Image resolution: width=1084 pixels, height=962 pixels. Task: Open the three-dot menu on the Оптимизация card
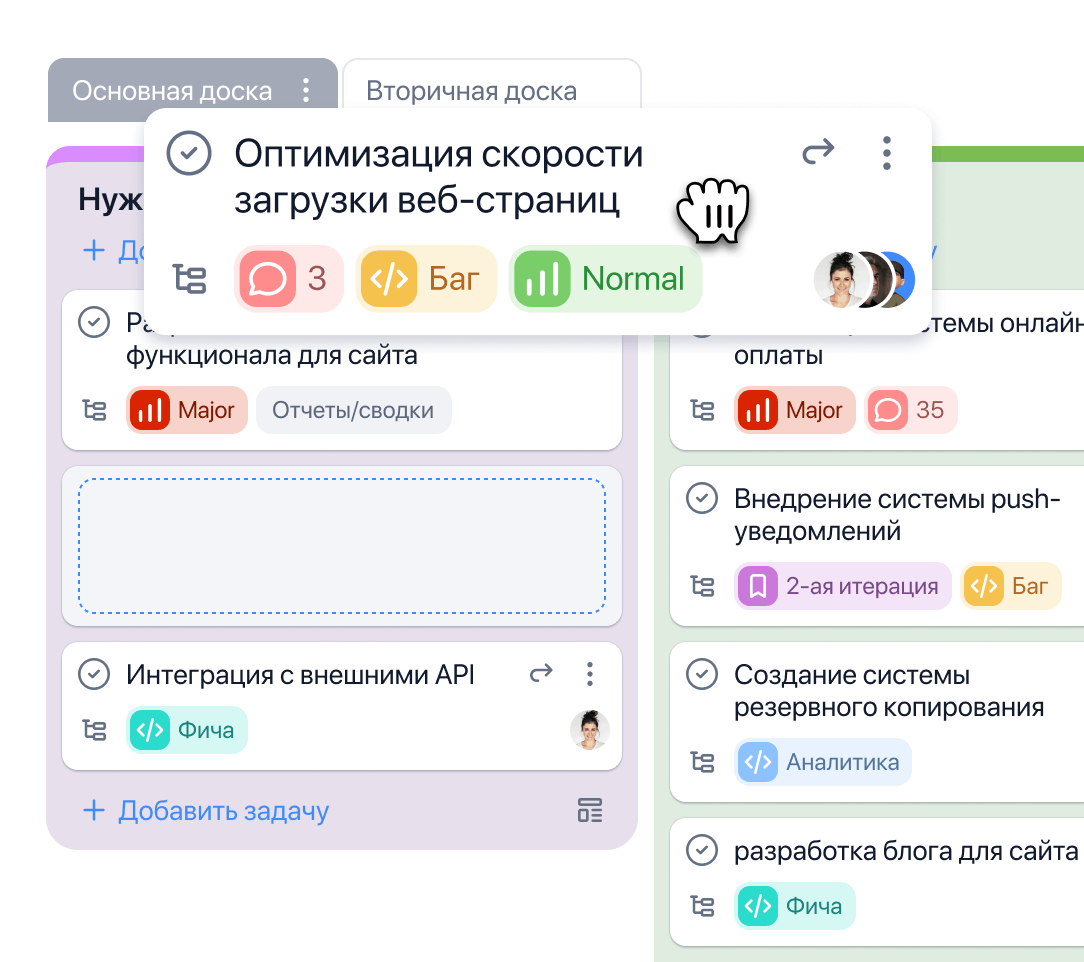pos(886,153)
